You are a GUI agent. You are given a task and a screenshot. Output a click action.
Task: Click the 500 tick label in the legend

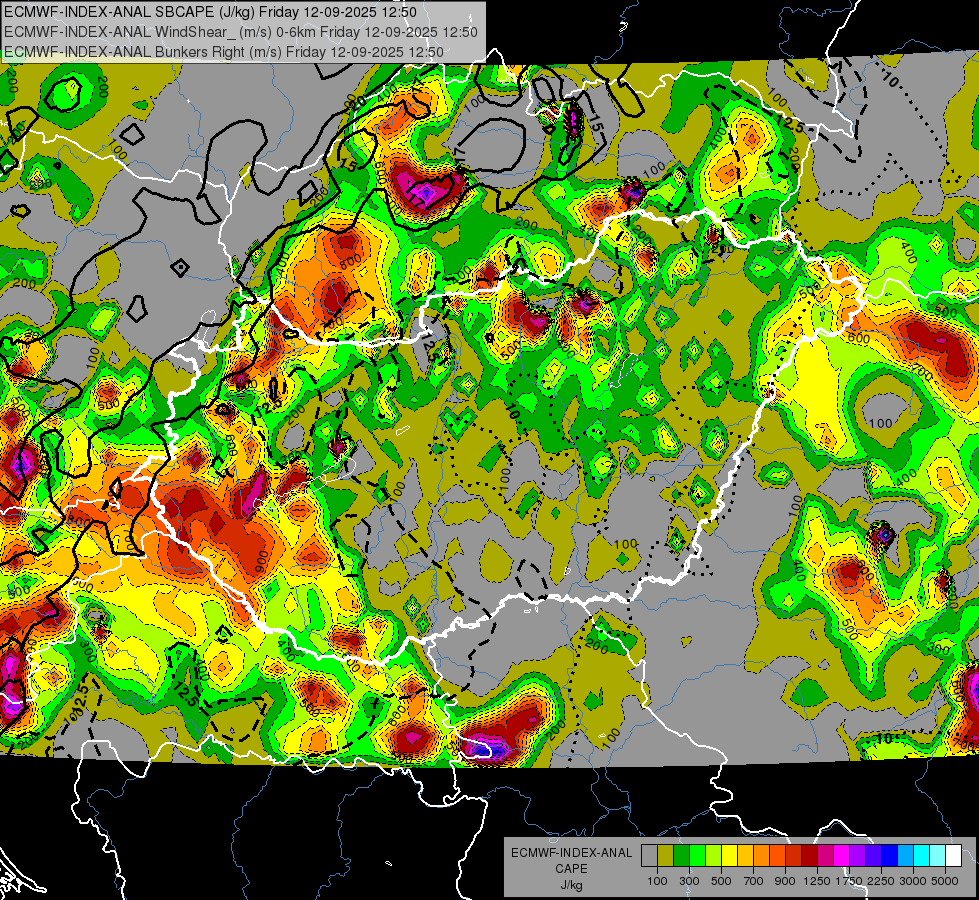721,881
